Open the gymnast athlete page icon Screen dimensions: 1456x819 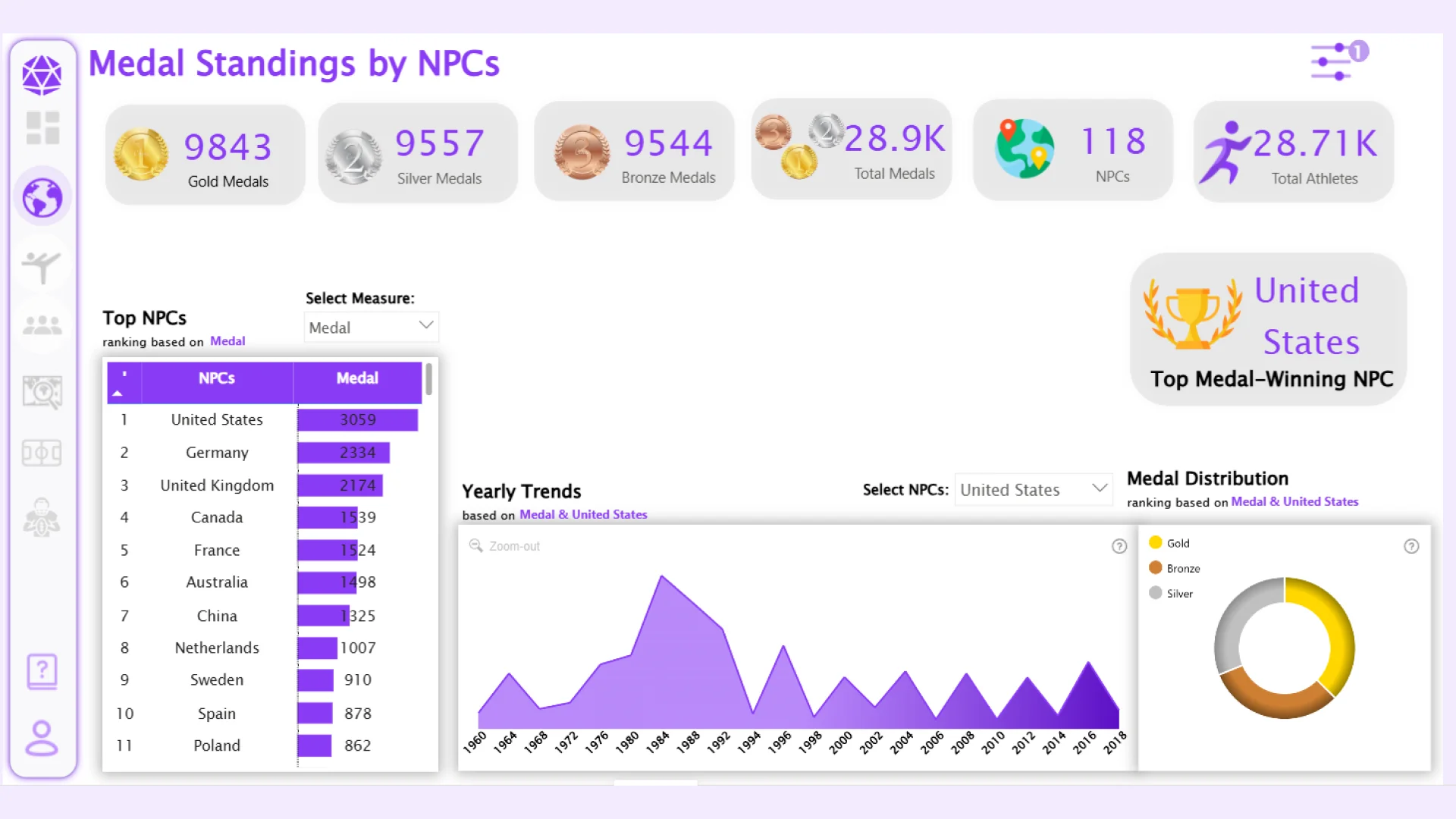pyautogui.click(x=41, y=267)
